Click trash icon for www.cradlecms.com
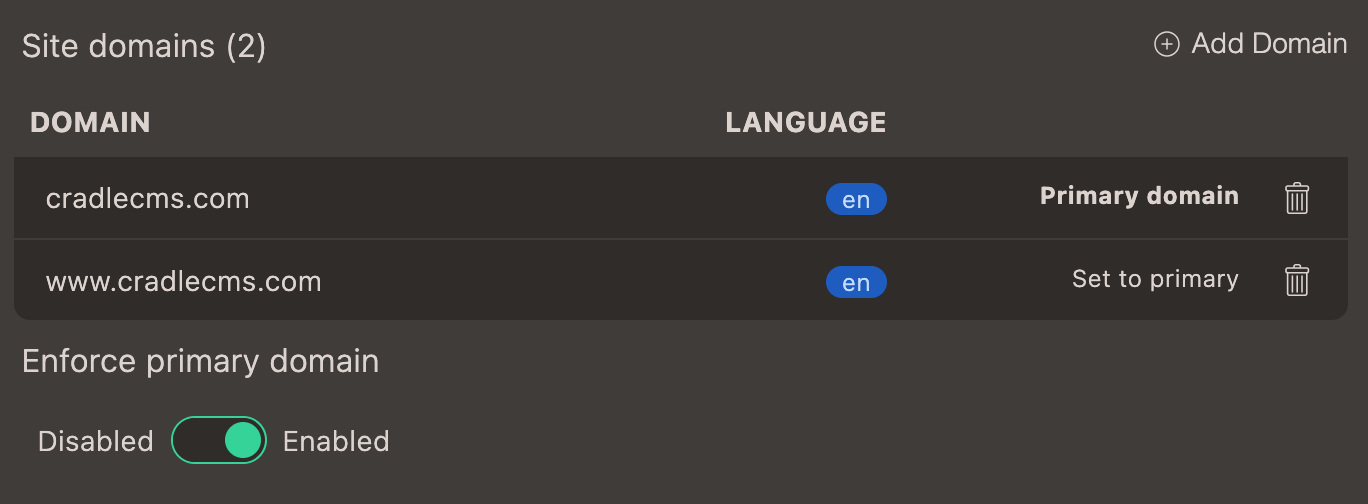The image size is (1368, 504). 1296,280
